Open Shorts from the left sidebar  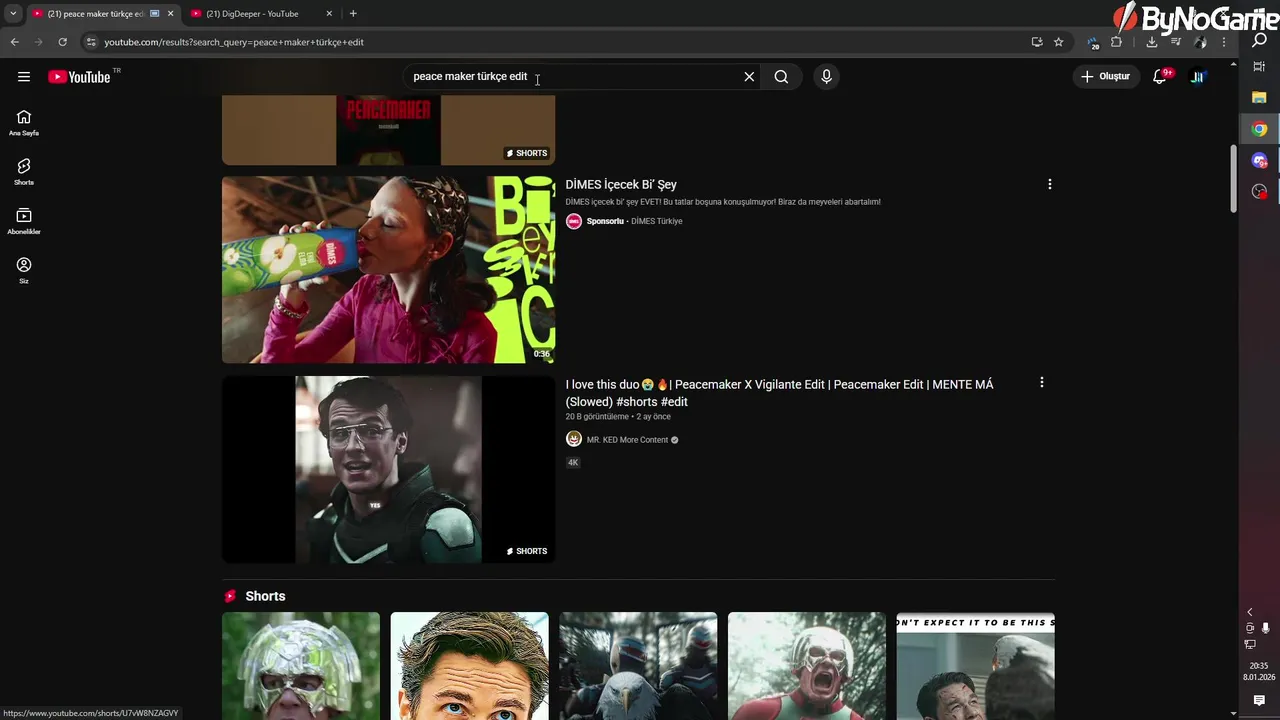click(24, 172)
